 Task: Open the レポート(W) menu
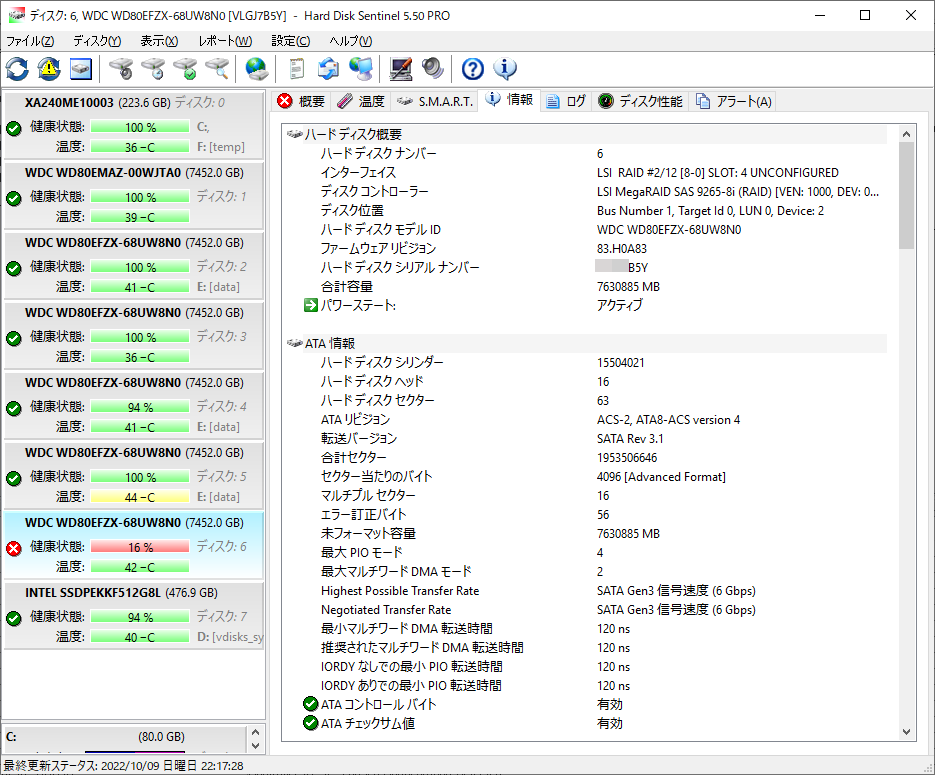pyautogui.click(x=225, y=41)
